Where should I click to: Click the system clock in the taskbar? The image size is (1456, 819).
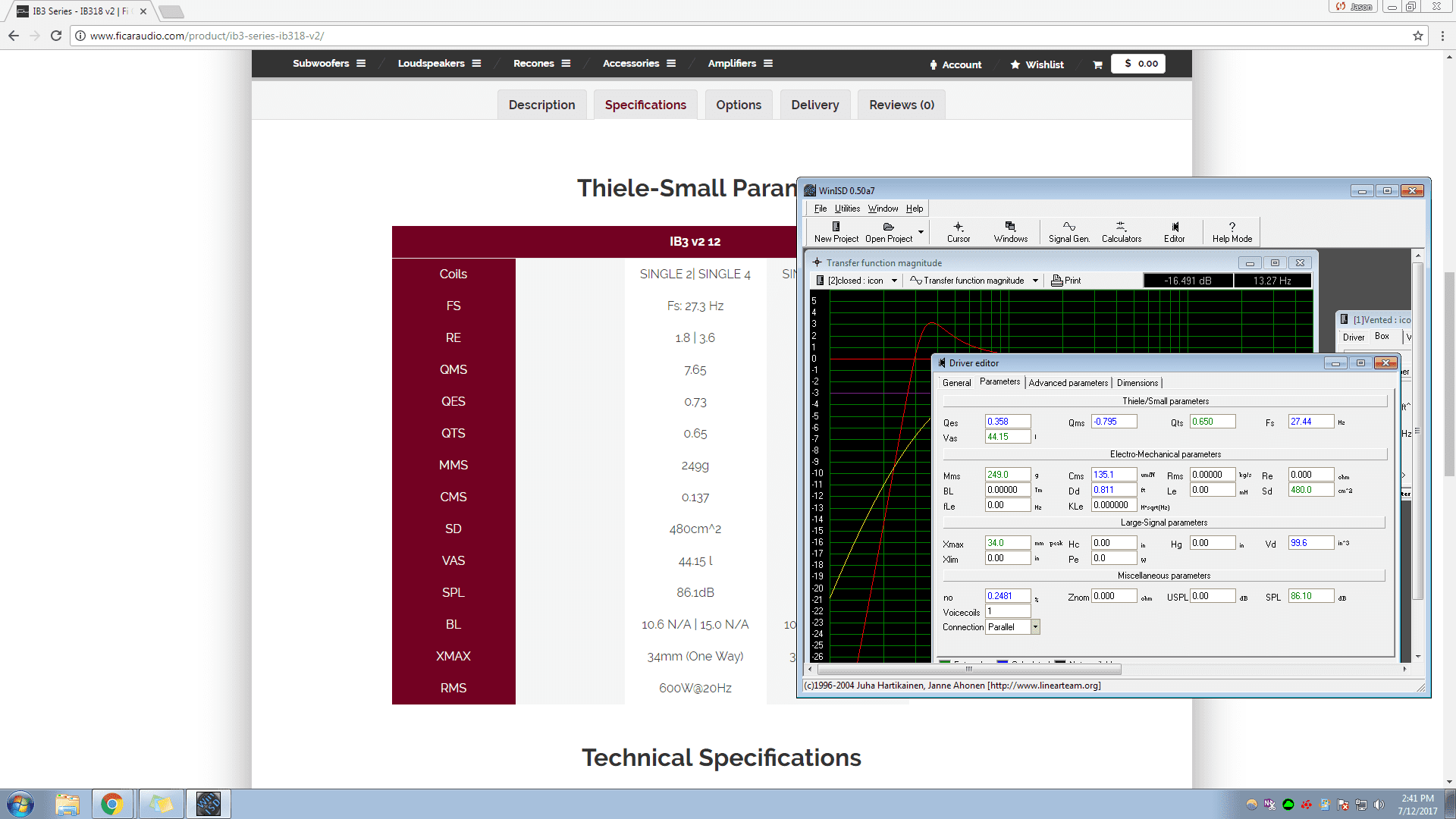click(x=1417, y=805)
